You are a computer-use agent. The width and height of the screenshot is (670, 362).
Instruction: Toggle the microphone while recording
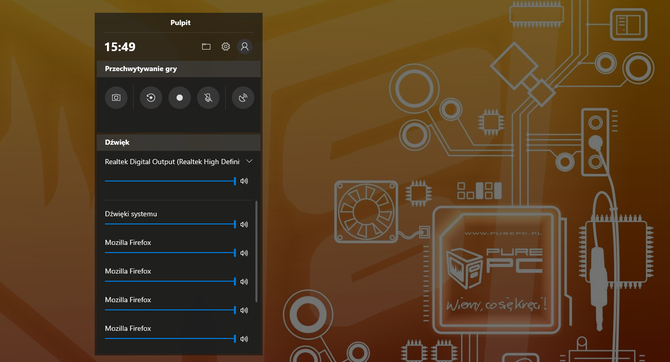click(208, 98)
